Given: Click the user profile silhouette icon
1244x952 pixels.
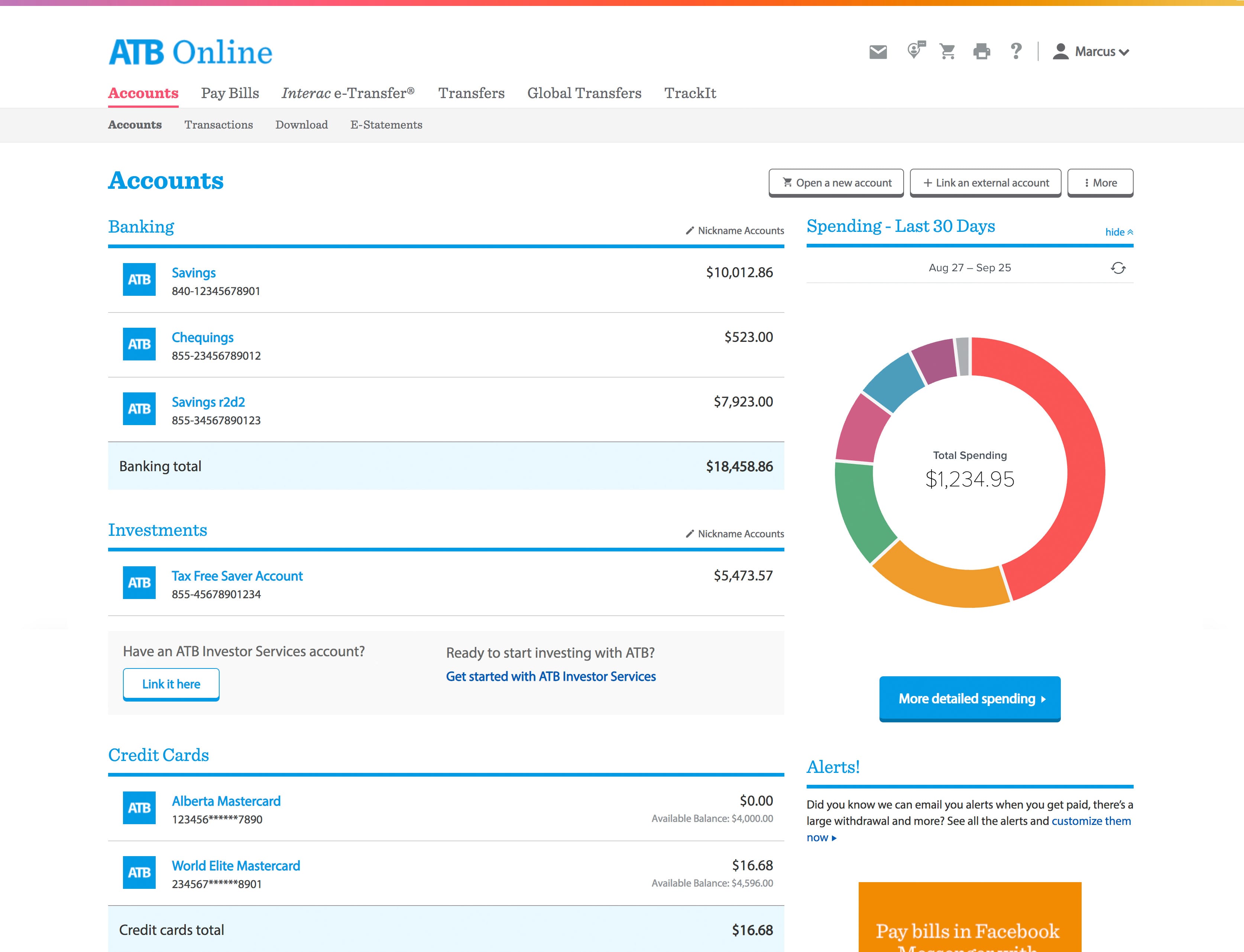Looking at the screenshot, I should 1060,52.
